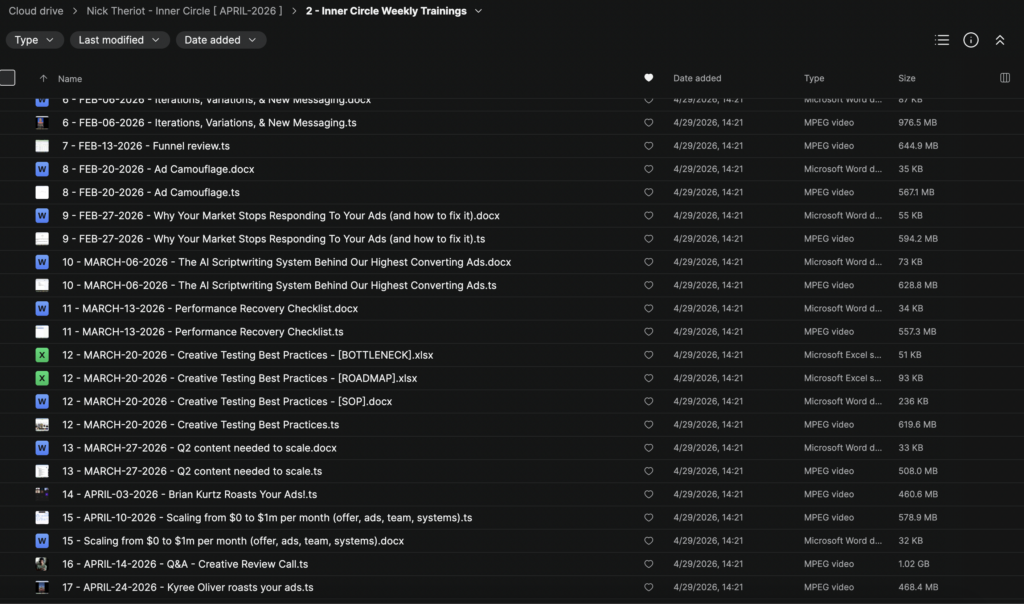Sort by Name column header
The height and width of the screenshot is (604, 1024).
tap(70, 78)
